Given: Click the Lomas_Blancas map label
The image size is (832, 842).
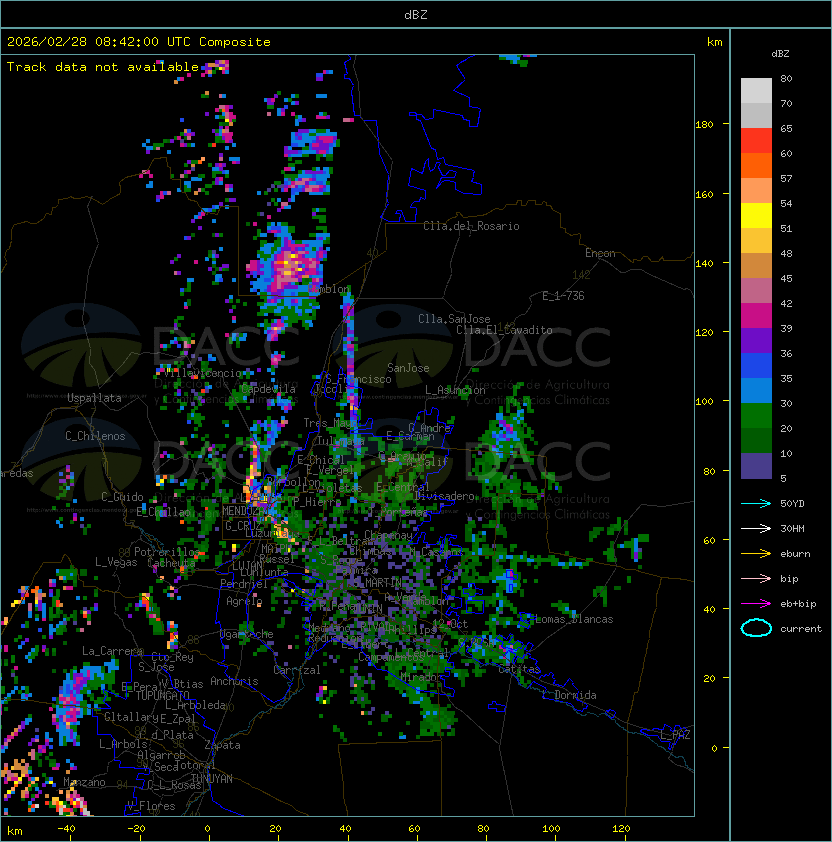Looking at the screenshot, I should point(574,619).
